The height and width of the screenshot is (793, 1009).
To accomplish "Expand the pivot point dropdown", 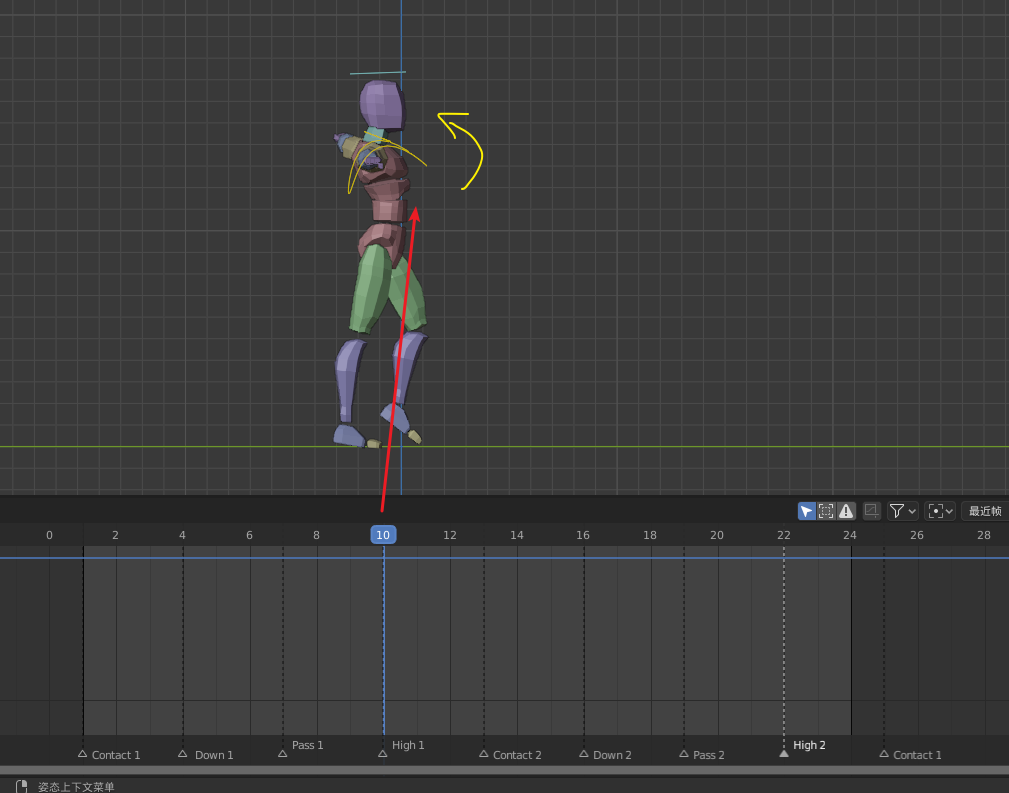I will 940,511.
